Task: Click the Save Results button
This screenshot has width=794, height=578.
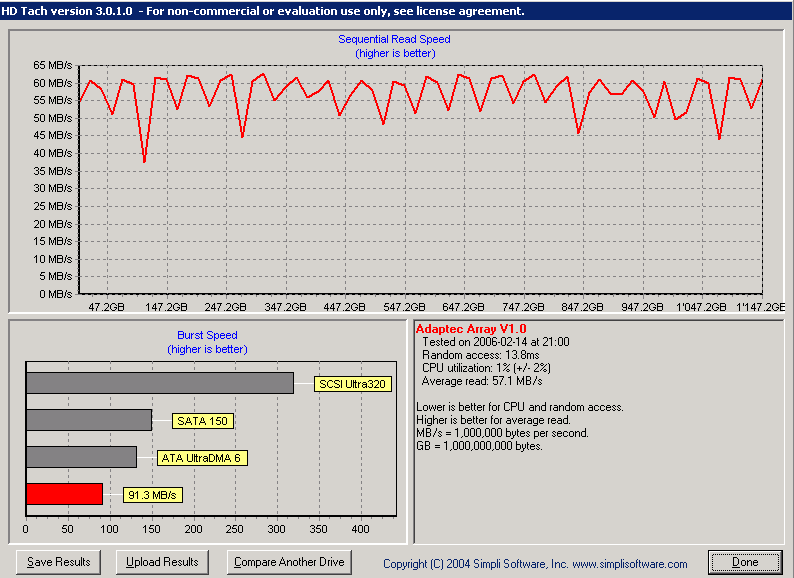Action: (x=58, y=562)
